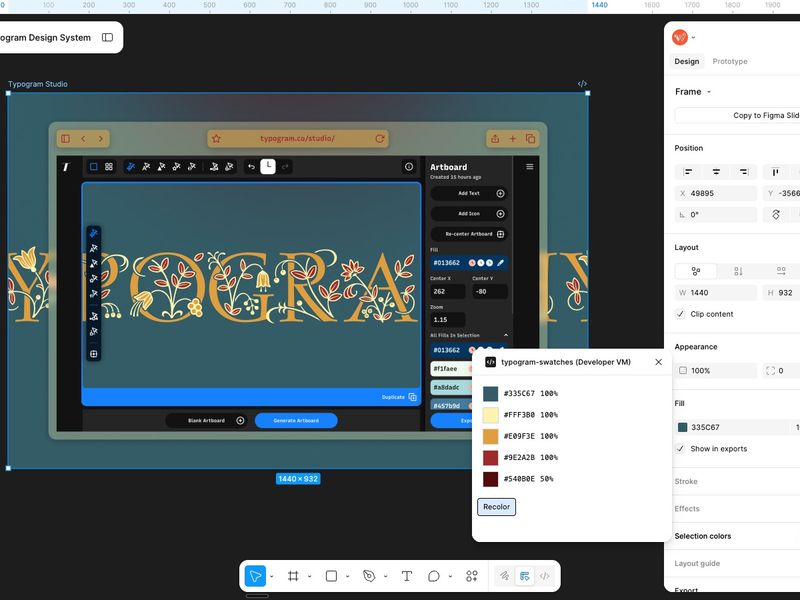800x600 pixels.
Task: Click the #FFF3B0 swatch in plugin
Action: (490, 415)
